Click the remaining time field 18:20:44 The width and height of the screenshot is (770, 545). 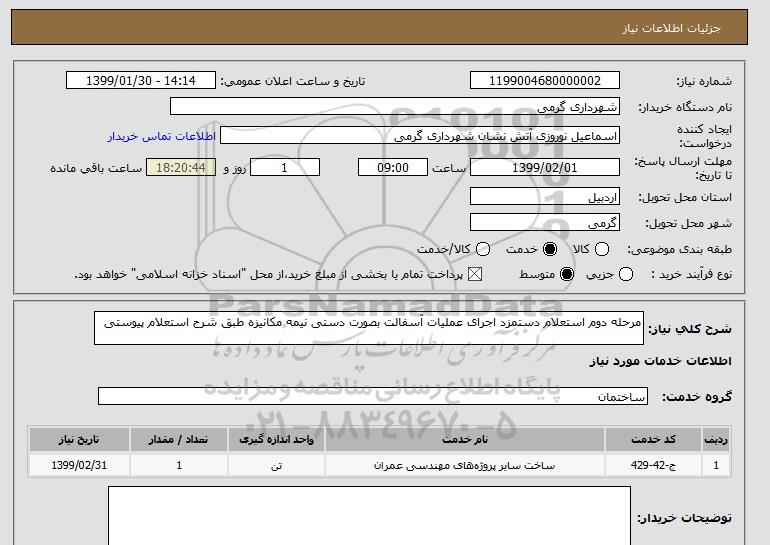click(x=181, y=167)
